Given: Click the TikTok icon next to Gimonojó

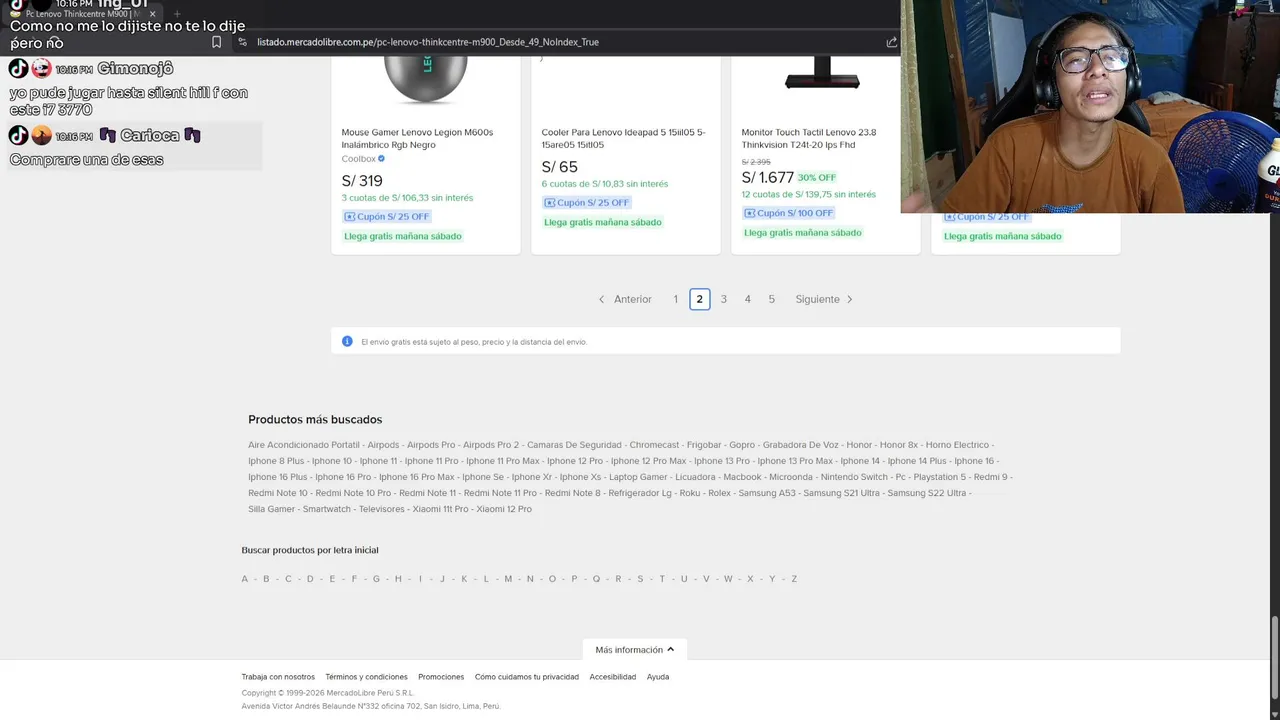Looking at the screenshot, I should 18,69.
